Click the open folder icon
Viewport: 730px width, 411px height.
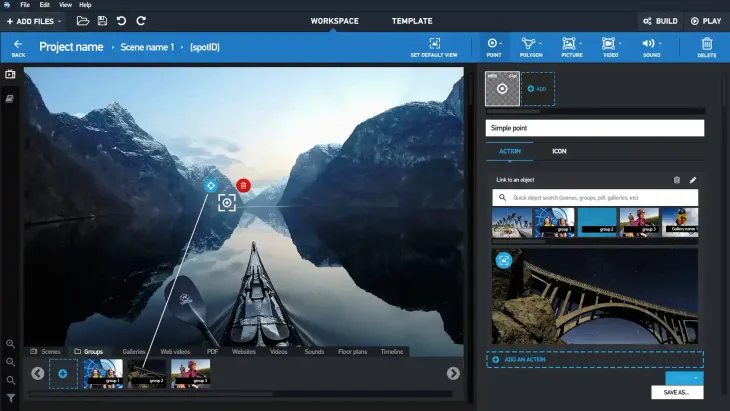tap(83, 21)
